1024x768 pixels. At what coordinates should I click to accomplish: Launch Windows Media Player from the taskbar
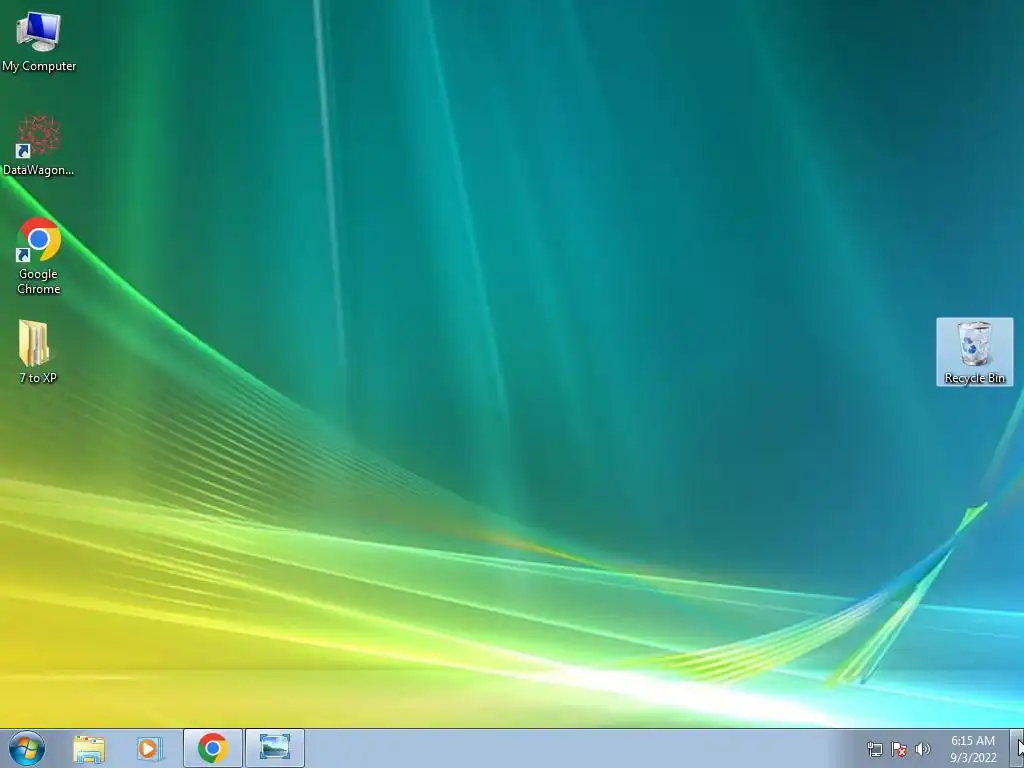(x=150, y=748)
